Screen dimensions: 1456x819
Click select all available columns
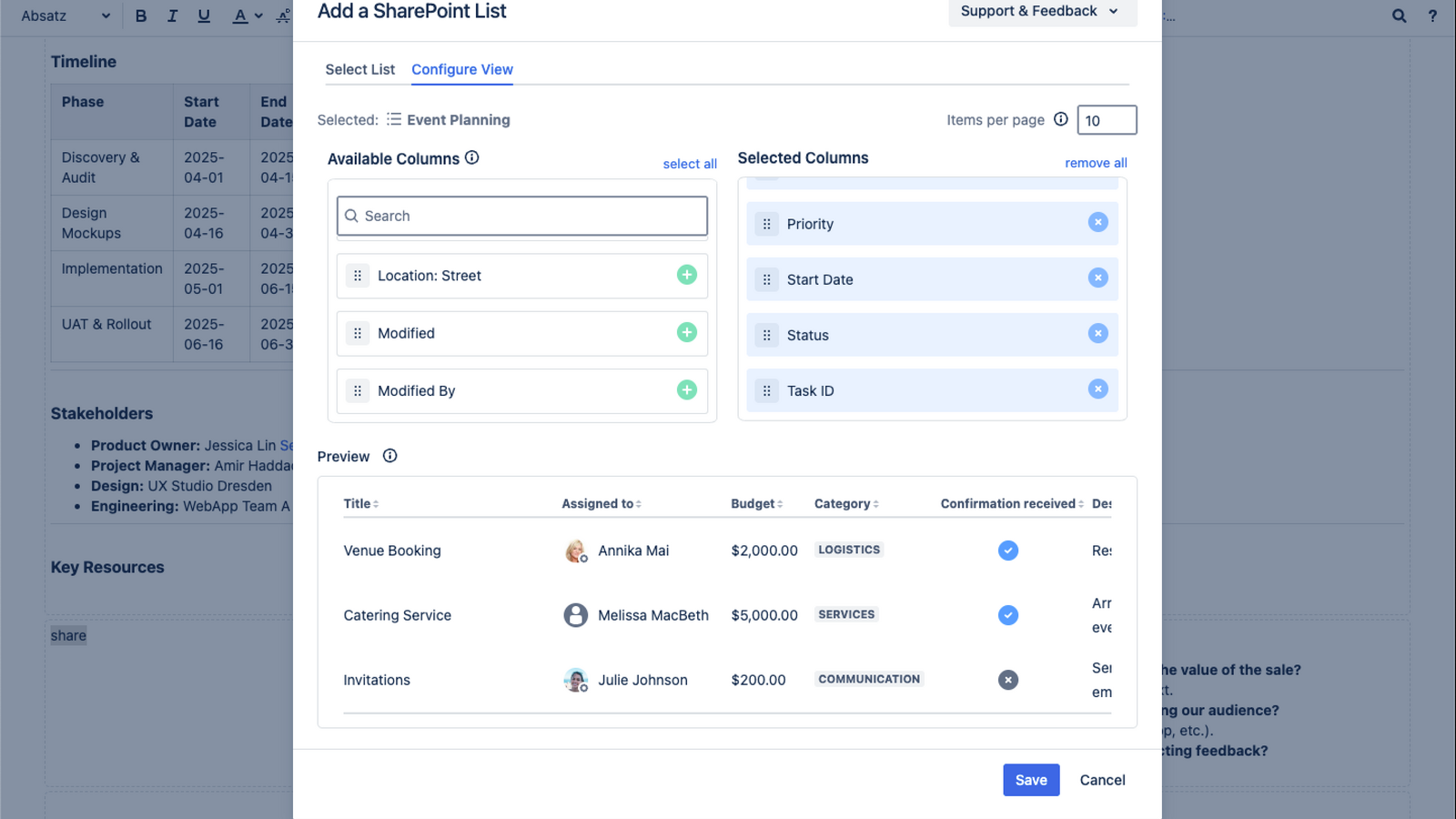point(690,164)
